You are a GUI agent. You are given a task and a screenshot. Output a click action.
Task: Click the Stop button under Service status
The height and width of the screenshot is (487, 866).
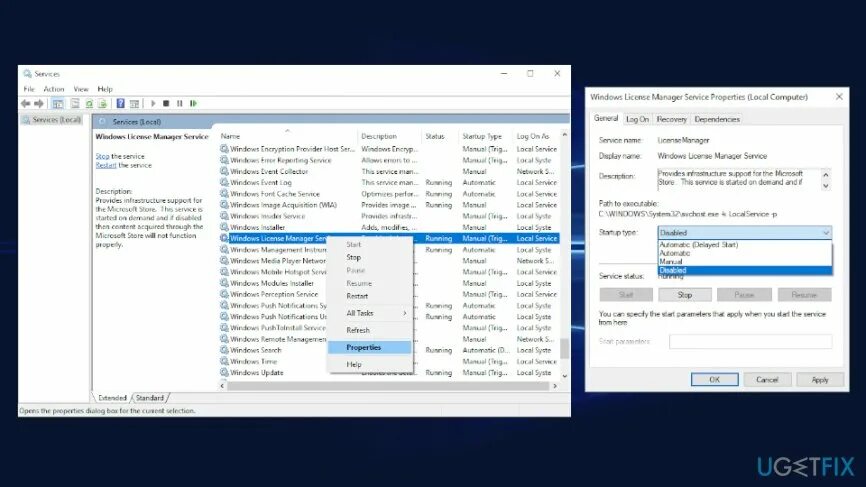[684, 295]
